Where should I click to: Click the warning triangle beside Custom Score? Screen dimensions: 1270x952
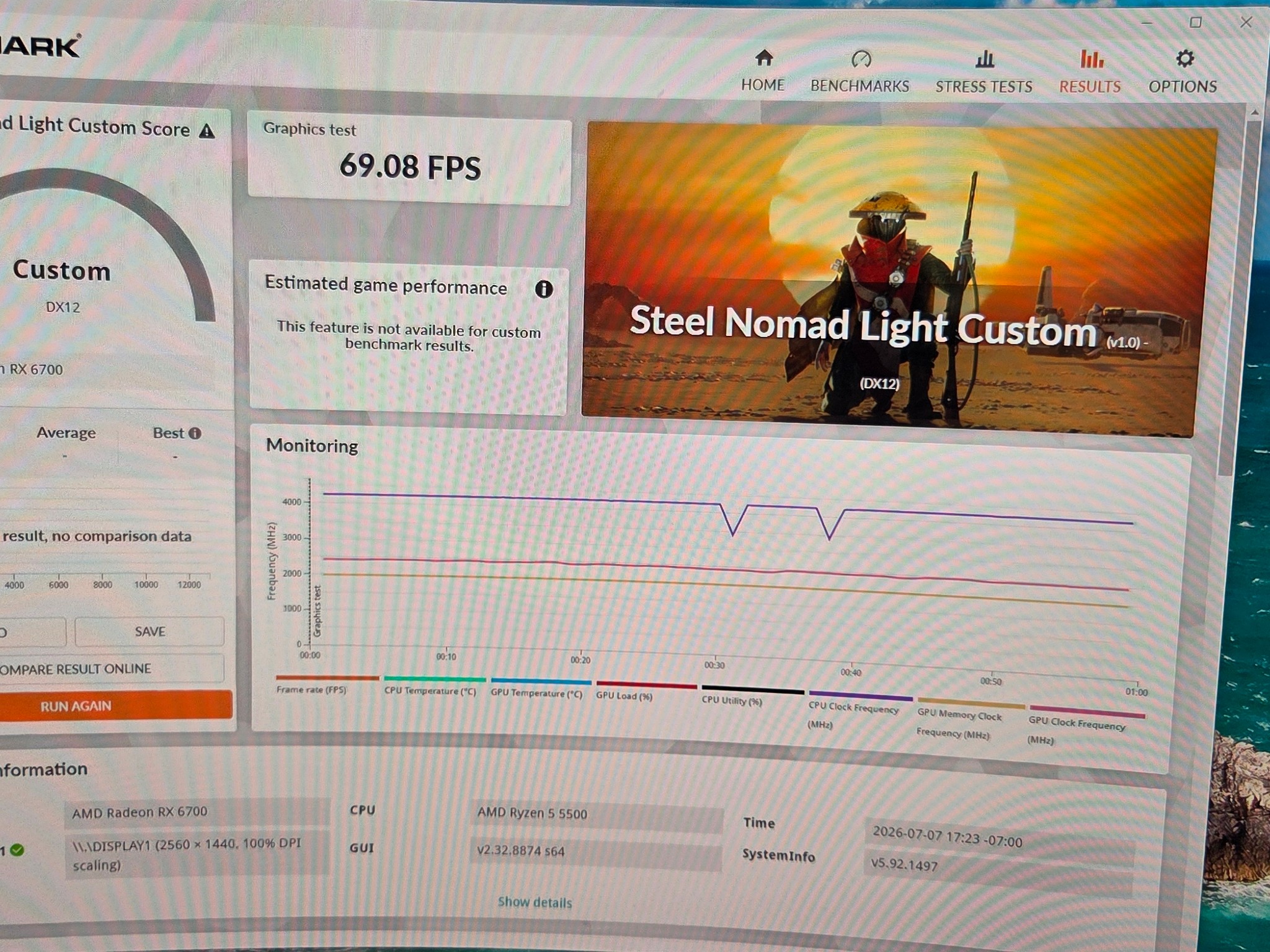(207, 131)
